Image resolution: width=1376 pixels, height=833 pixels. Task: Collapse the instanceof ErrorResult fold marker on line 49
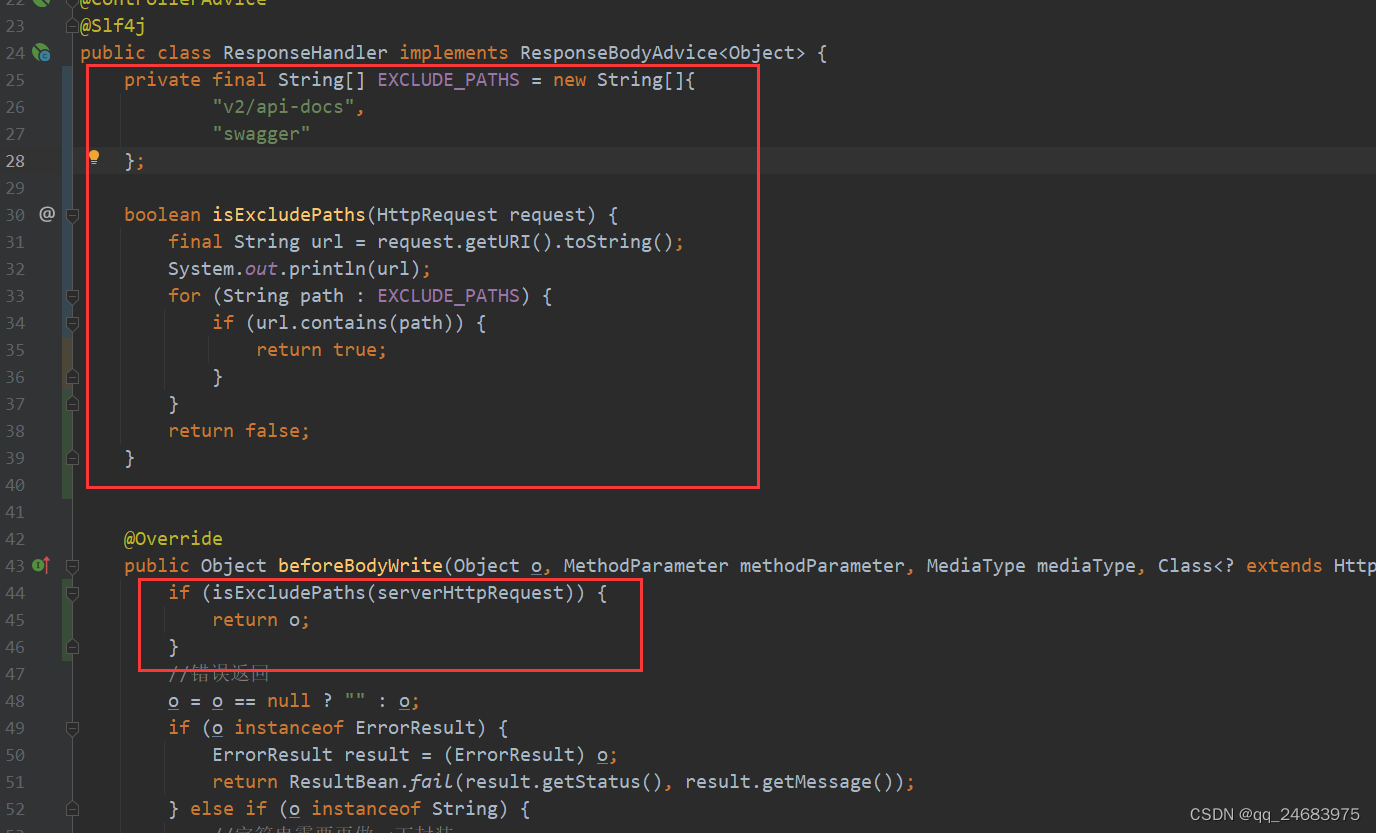tap(72, 728)
